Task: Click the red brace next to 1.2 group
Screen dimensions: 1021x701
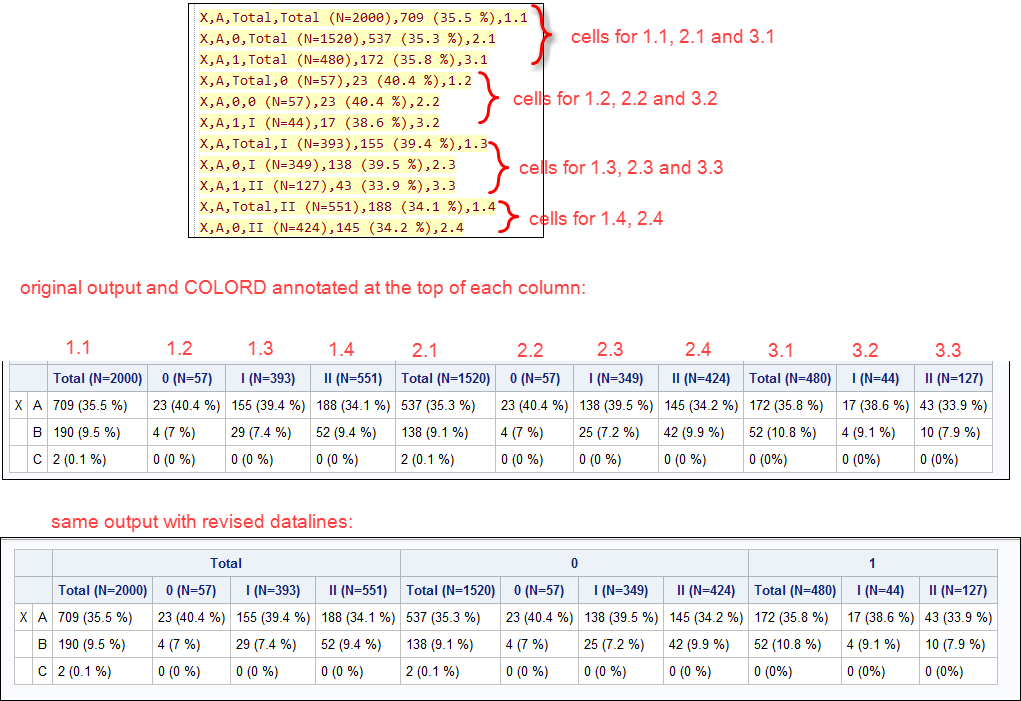Action: tap(490, 99)
